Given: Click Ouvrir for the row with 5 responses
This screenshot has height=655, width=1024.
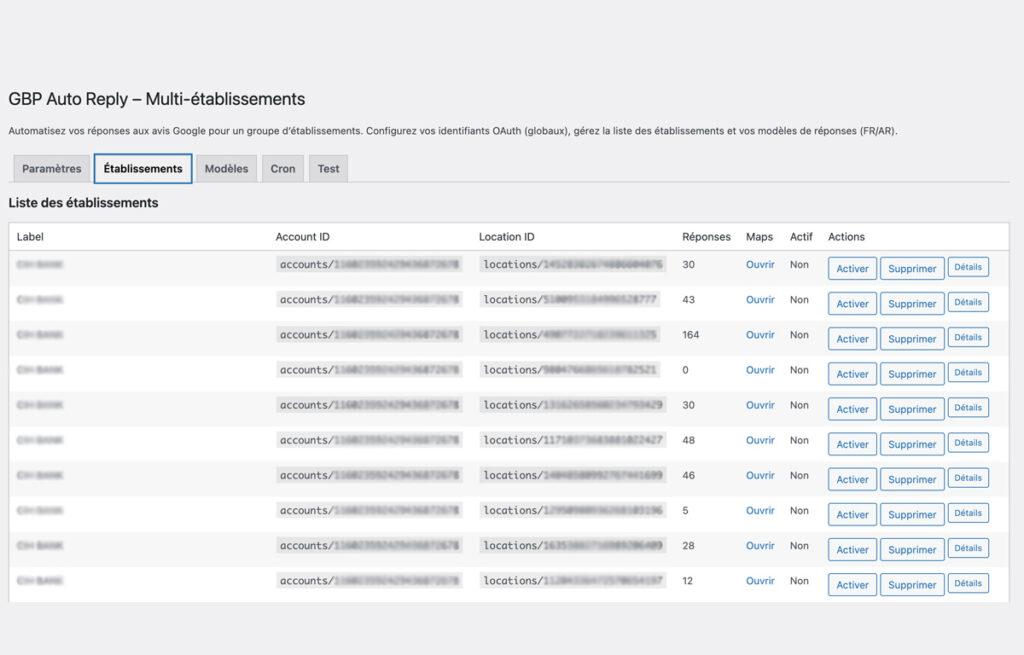Looking at the screenshot, I should point(760,511).
